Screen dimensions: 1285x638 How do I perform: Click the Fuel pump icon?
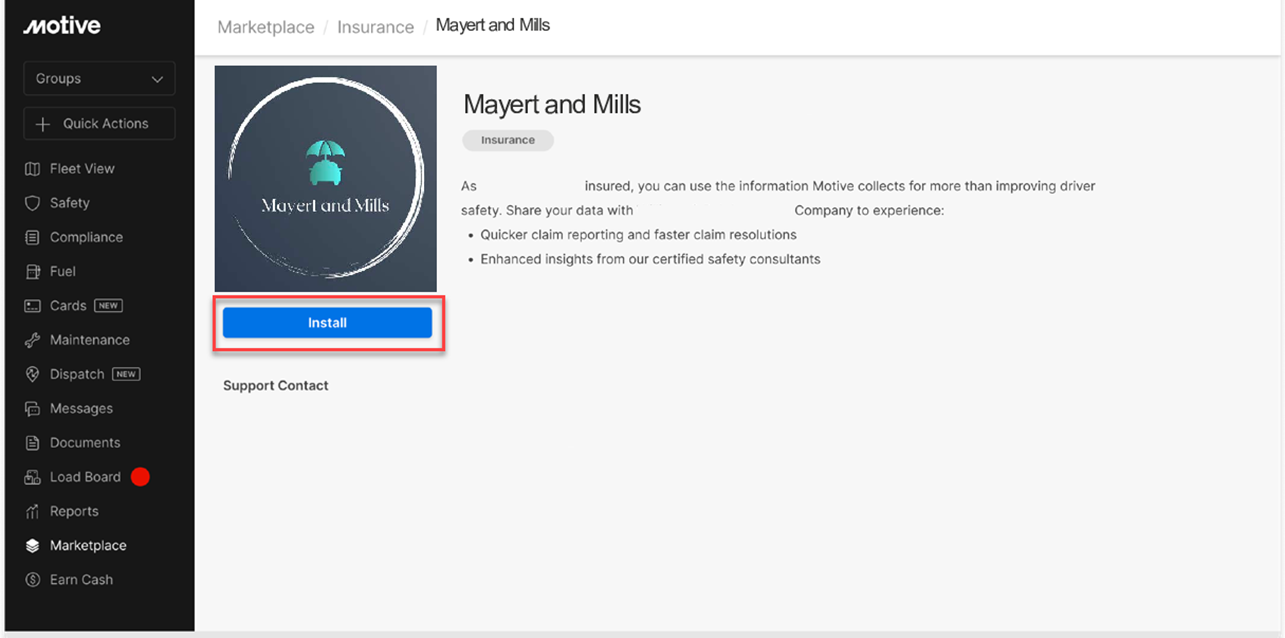tap(32, 271)
